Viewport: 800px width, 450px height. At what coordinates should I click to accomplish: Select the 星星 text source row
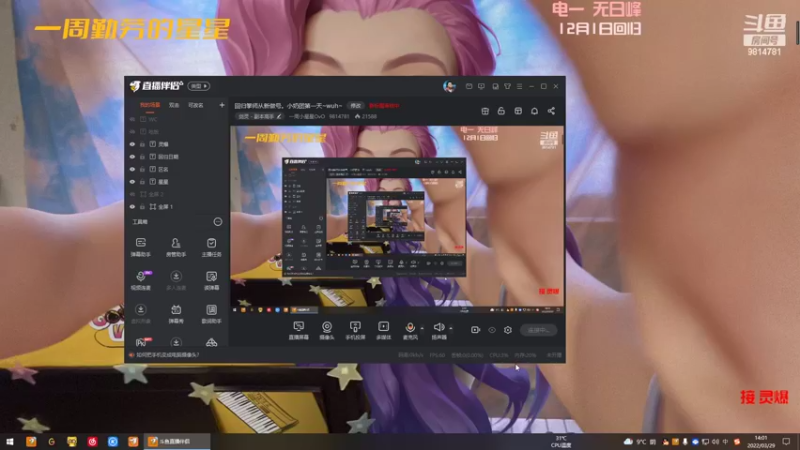tap(177, 182)
